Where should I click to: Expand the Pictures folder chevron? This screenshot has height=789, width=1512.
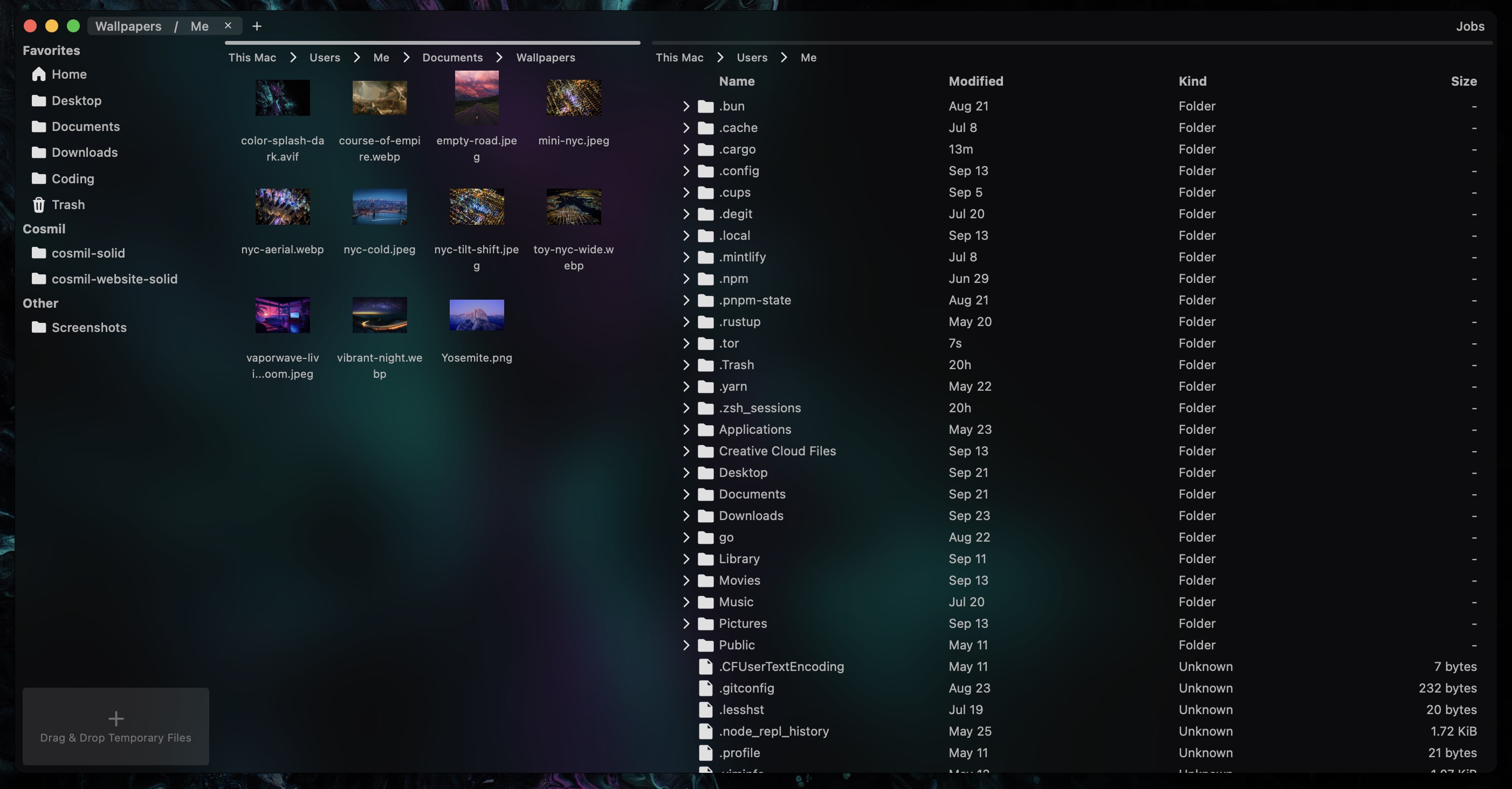[x=685, y=624]
